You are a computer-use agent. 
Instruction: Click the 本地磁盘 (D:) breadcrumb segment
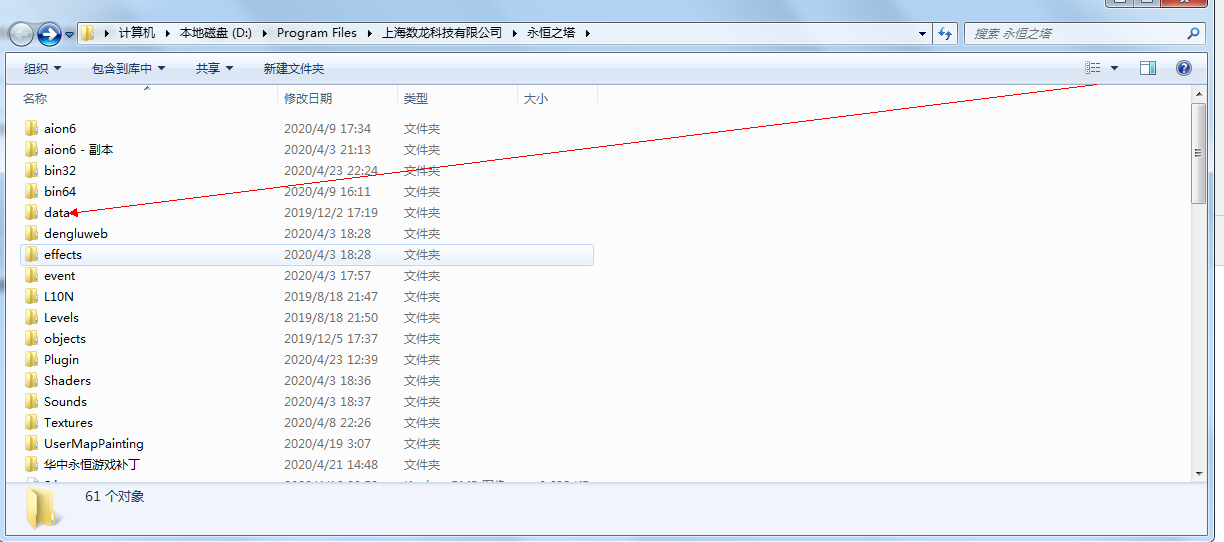coord(215,33)
